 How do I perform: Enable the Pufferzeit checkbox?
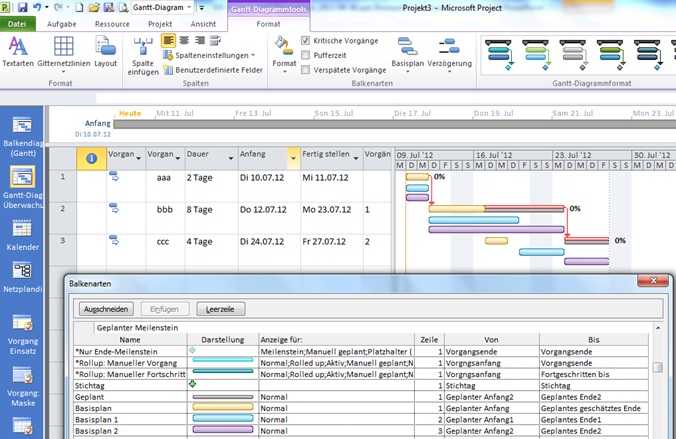306,55
